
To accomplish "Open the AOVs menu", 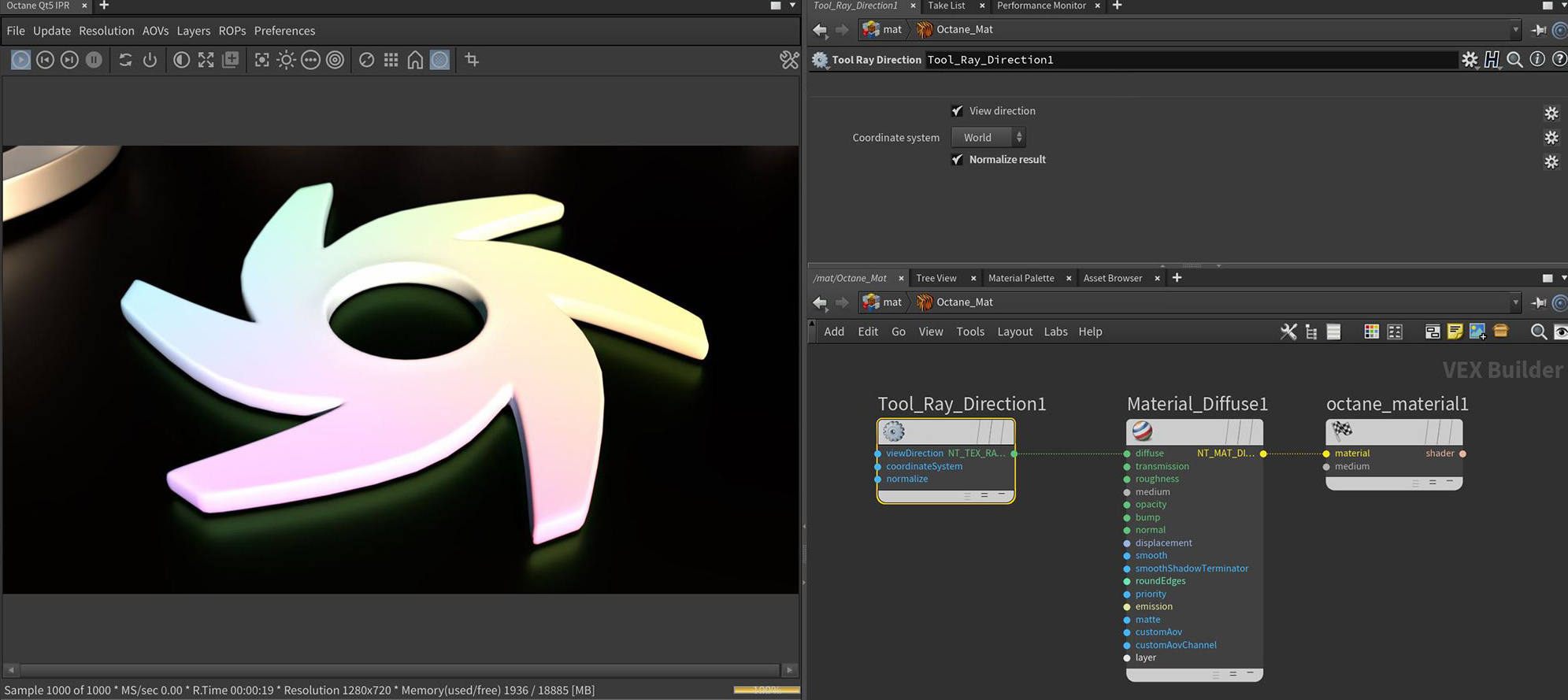I will click(x=155, y=31).
